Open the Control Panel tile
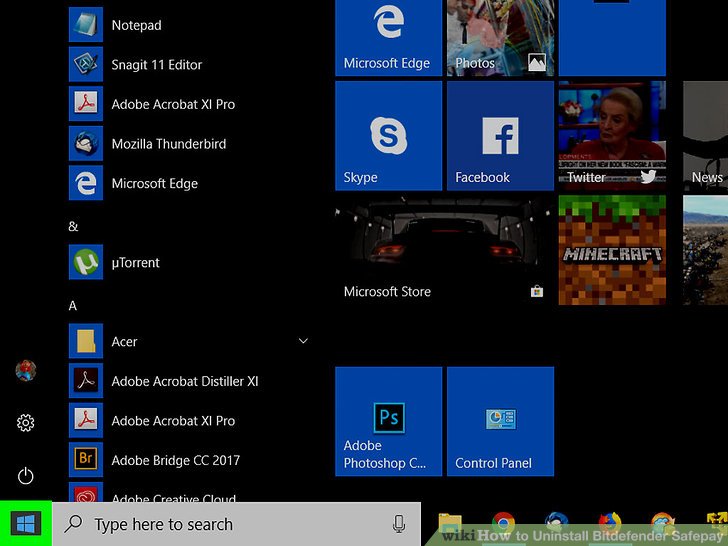The height and width of the screenshot is (546, 728). point(500,421)
